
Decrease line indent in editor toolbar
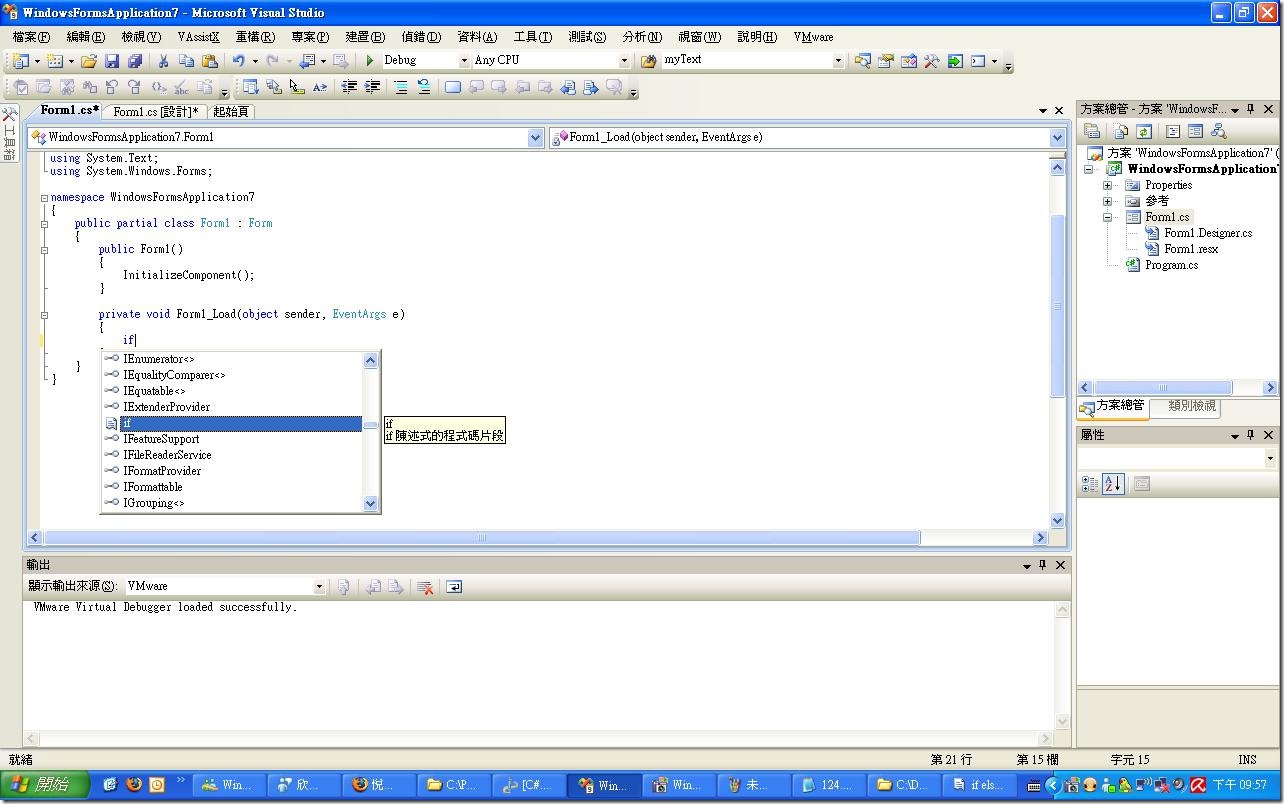click(349, 87)
